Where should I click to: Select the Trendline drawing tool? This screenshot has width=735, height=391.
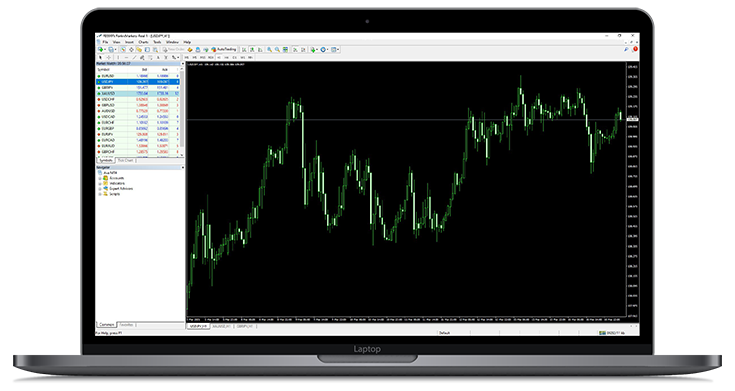135,57
